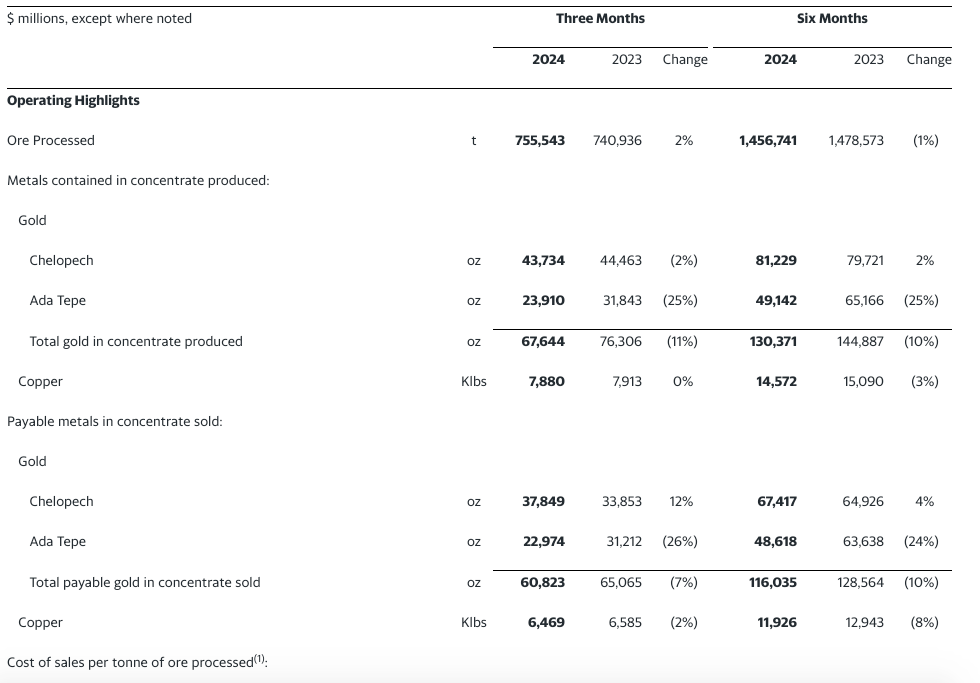Image resolution: width=980 pixels, height=683 pixels.
Task: Click 'Metals contained in concentrate produced' label
Action: [138, 180]
